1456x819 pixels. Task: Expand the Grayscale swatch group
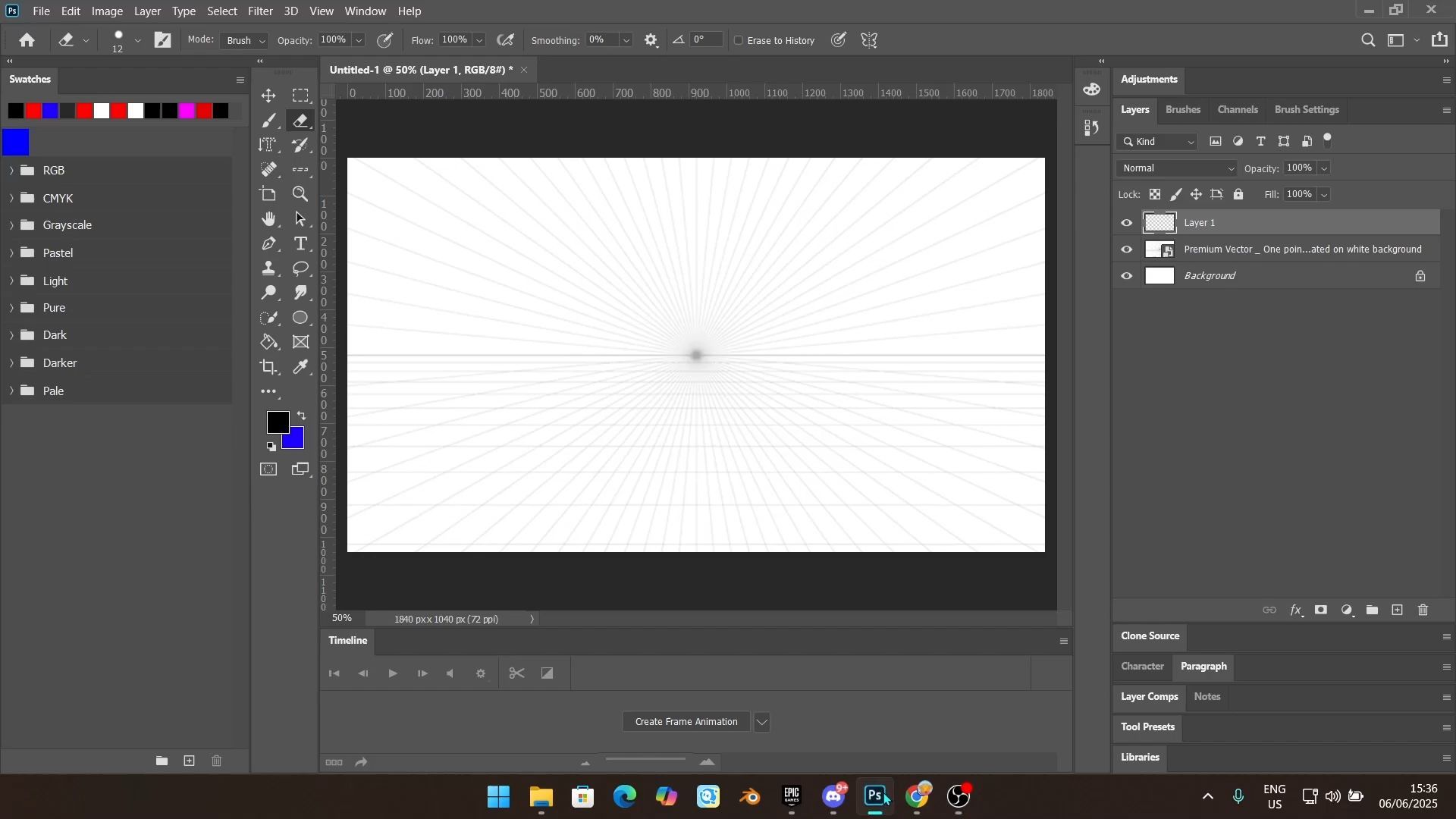coord(11,225)
